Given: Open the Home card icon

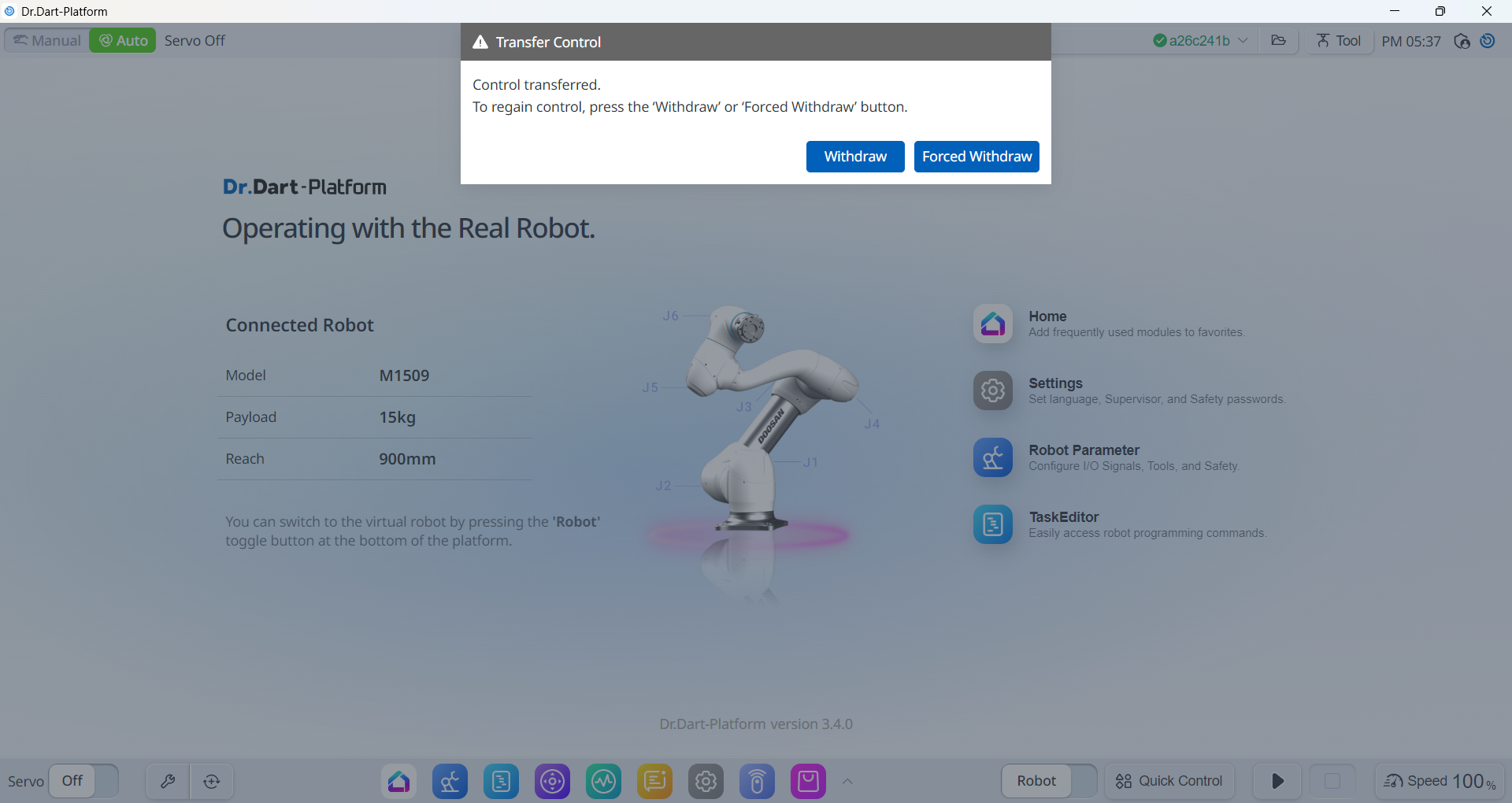Looking at the screenshot, I should (993, 324).
